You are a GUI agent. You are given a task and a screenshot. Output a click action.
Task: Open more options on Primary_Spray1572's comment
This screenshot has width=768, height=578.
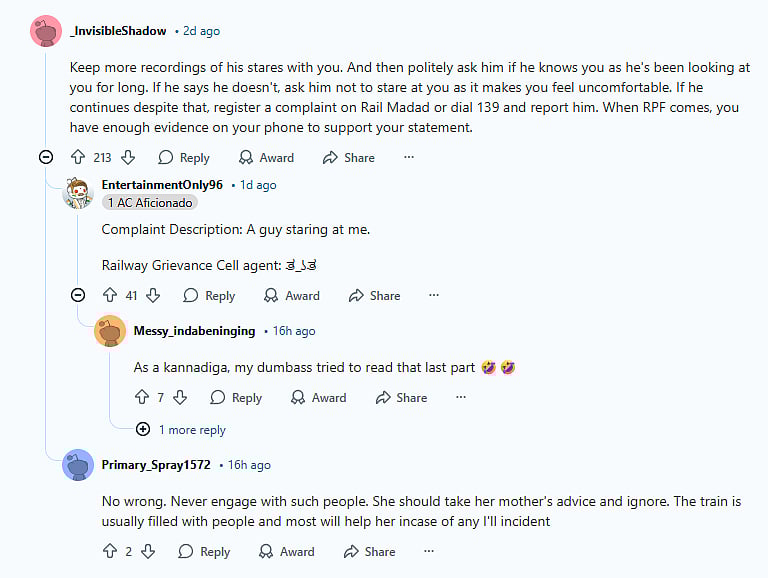[x=428, y=551]
